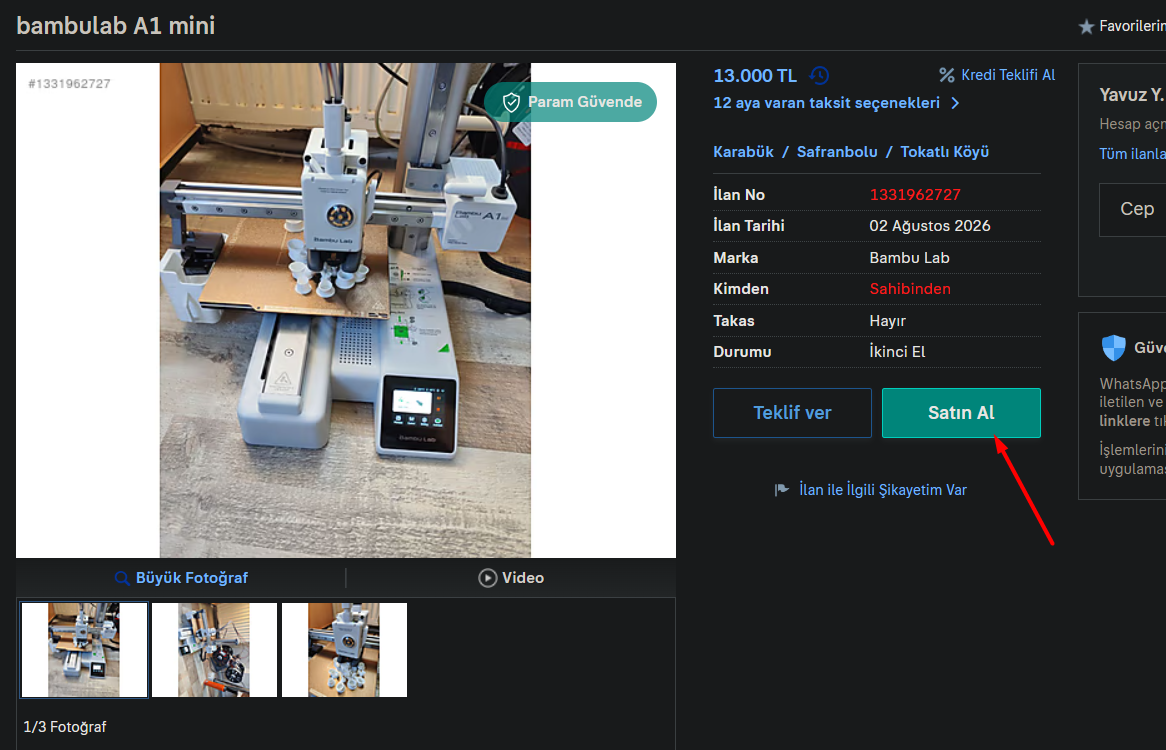The image size is (1166, 750).
Task: Select the first printer photo thumbnail
Action: 84,650
